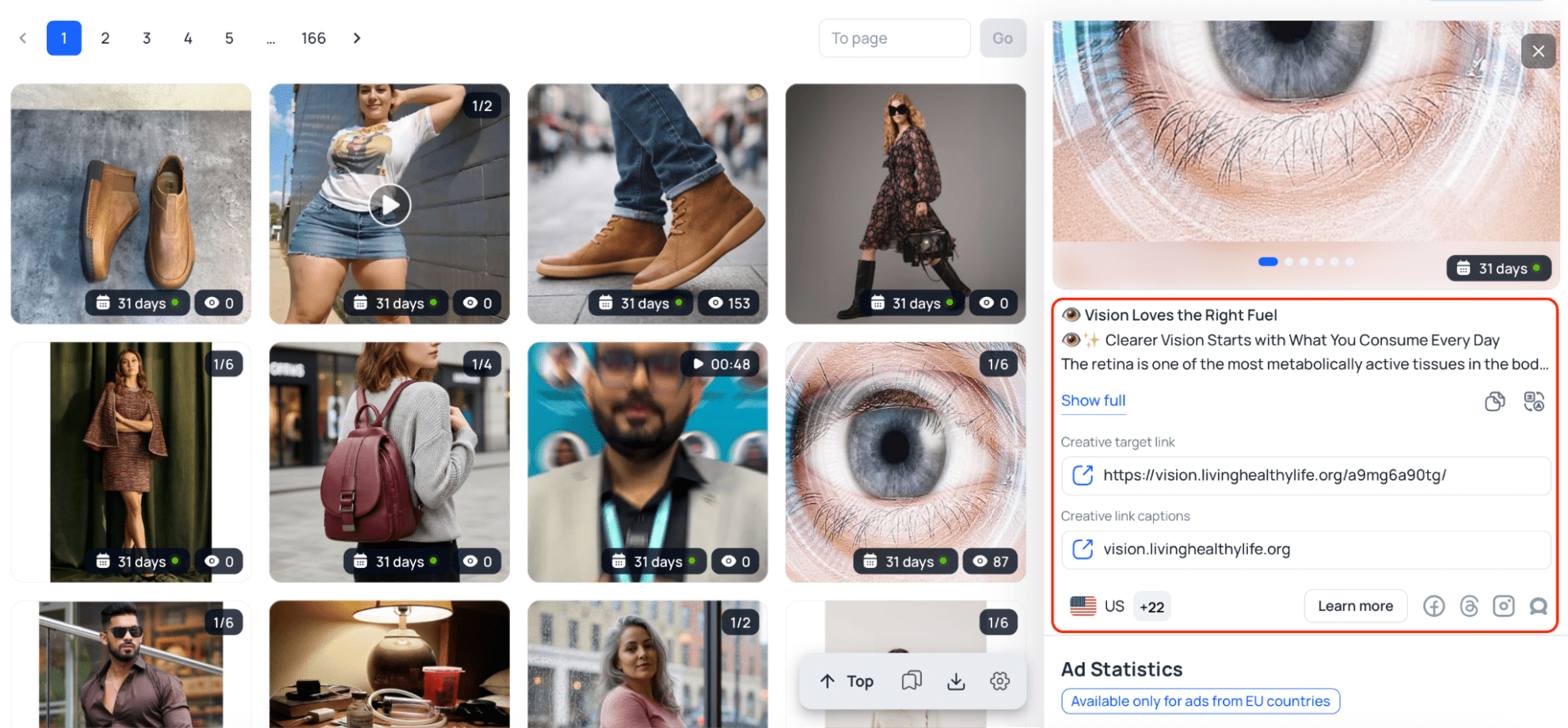Viewport: 1568px width, 728px height.
Task: Click the creative target URL text
Action: (x=1274, y=475)
